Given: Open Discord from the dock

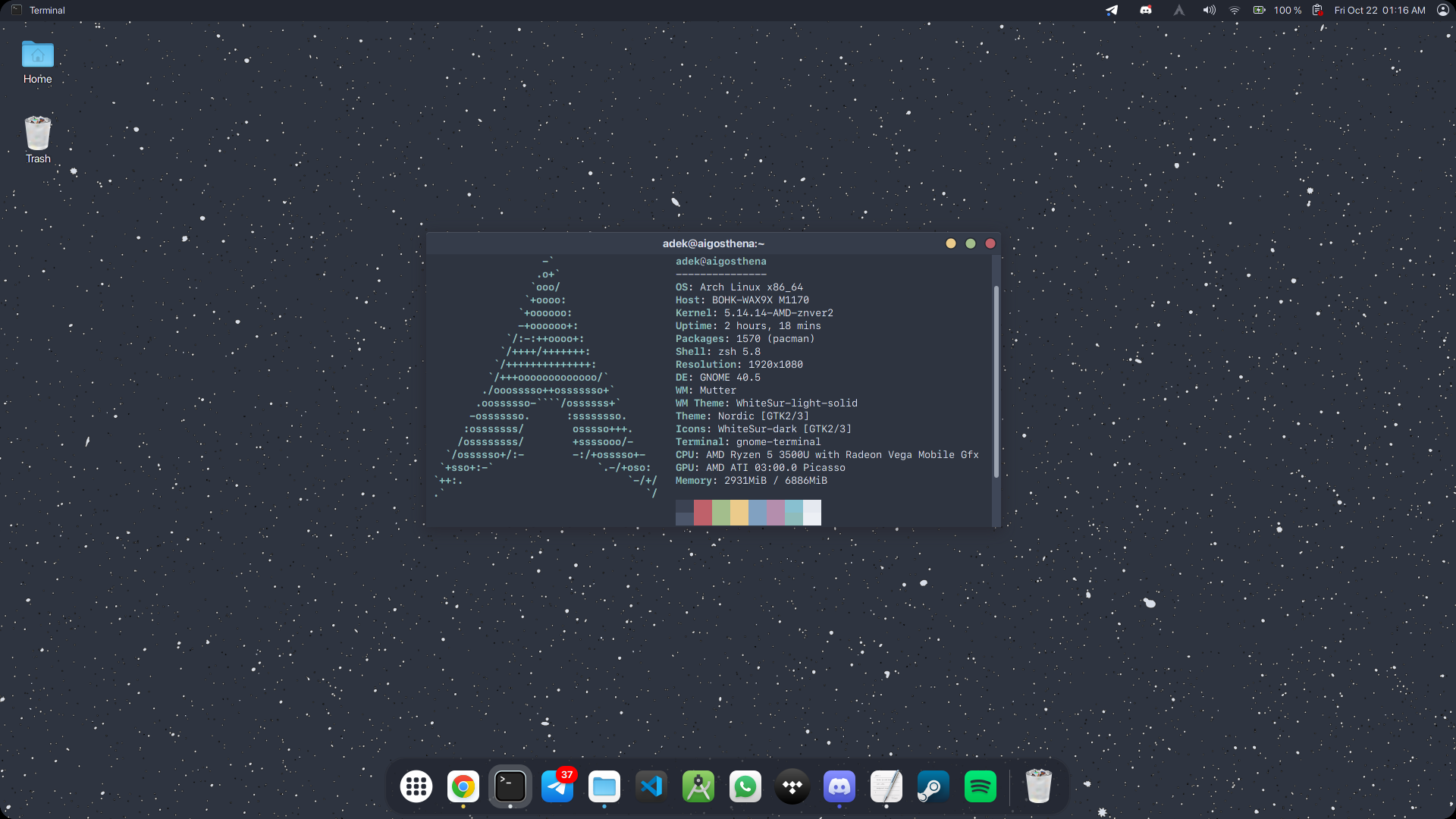Looking at the screenshot, I should pos(839,786).
